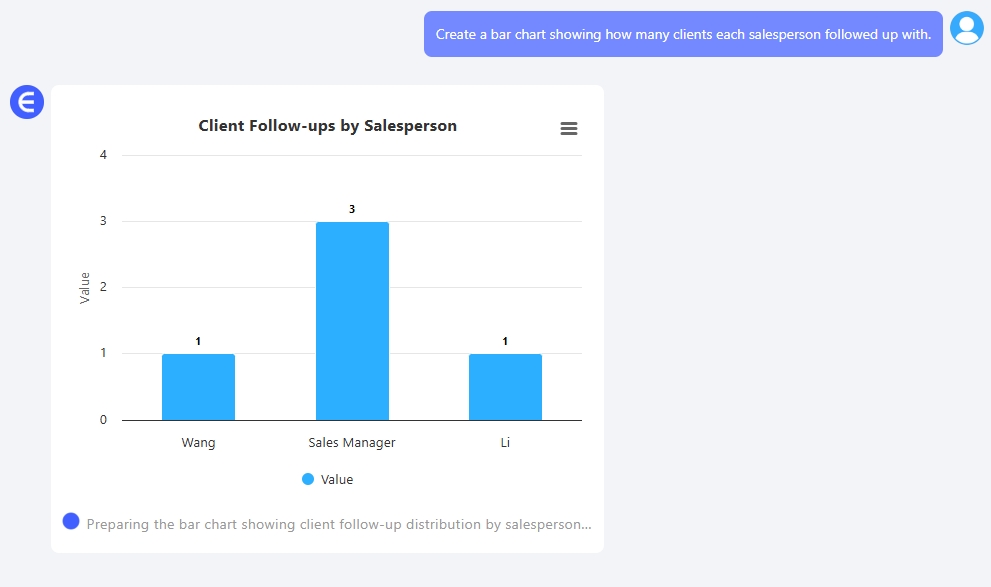
Task: Click the "1" data label above Li bar
Action: 505,341
